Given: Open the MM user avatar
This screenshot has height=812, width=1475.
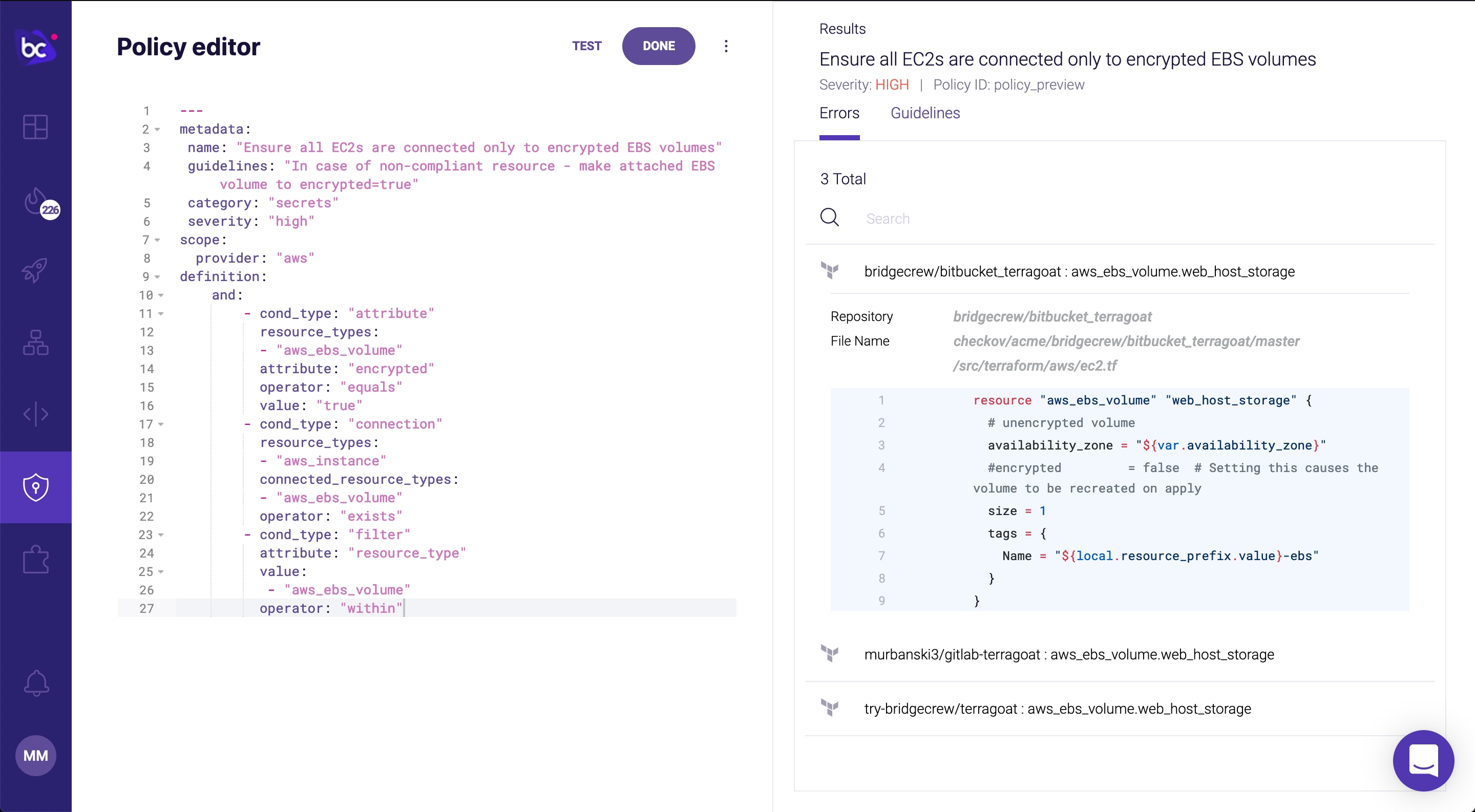Looking at the screenshot, I should 35,755.
